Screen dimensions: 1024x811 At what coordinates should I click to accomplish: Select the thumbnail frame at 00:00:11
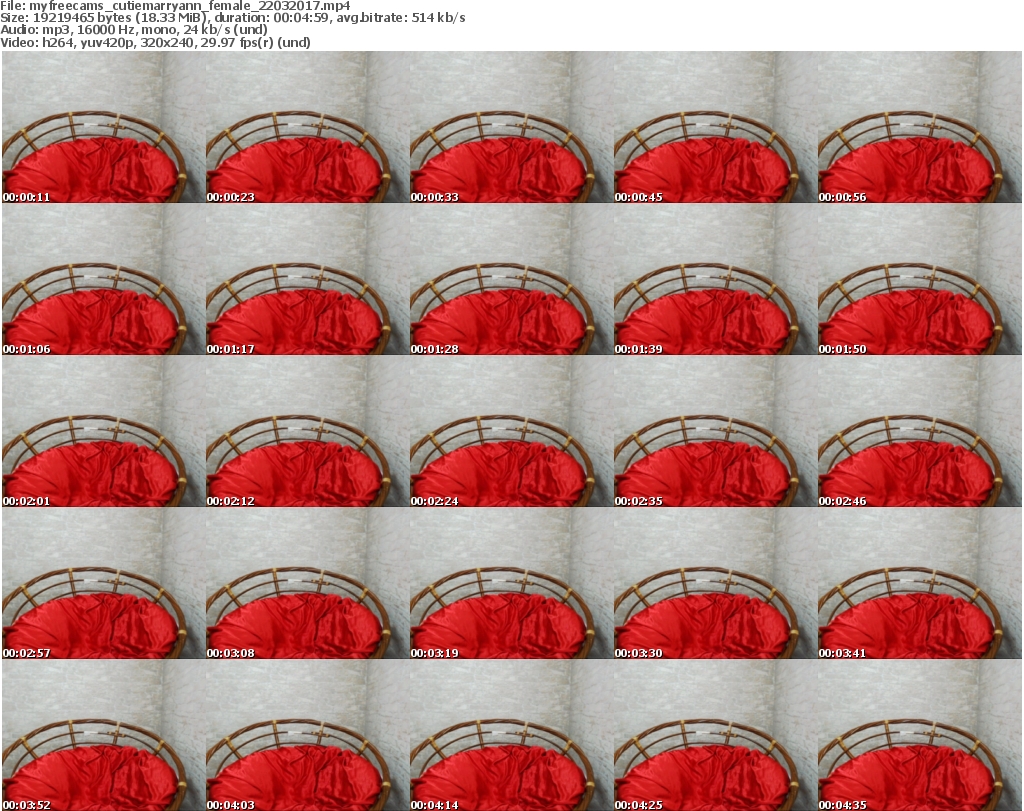(x=104, y=127)
